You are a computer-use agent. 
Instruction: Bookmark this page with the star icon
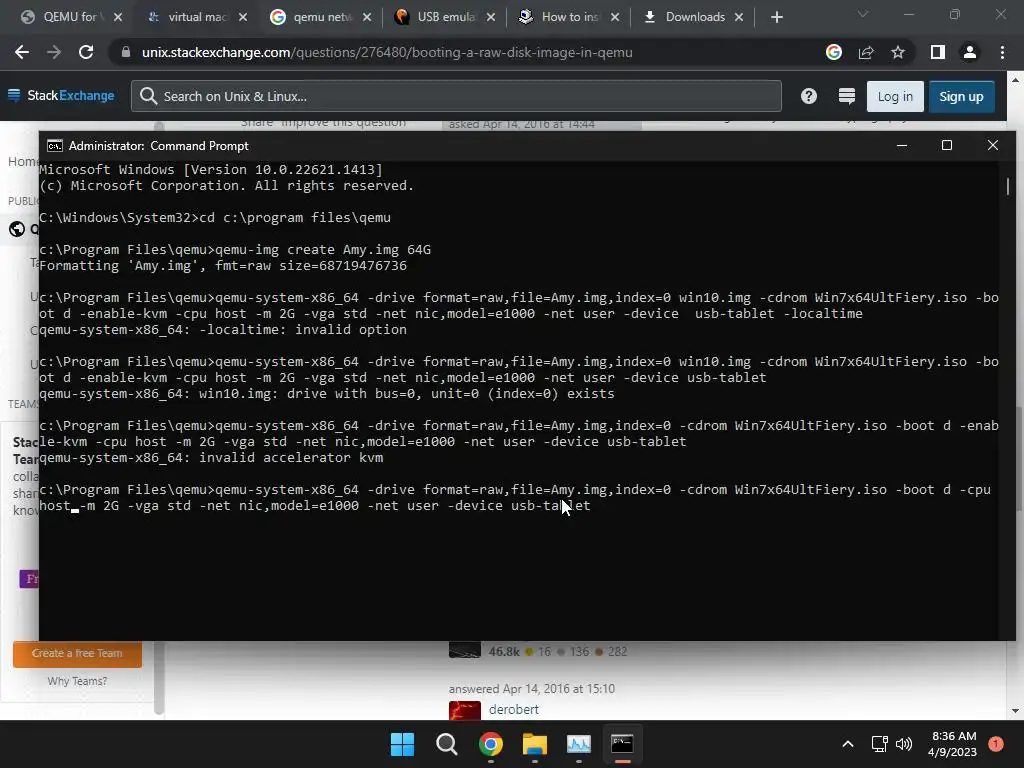(898, 52)
